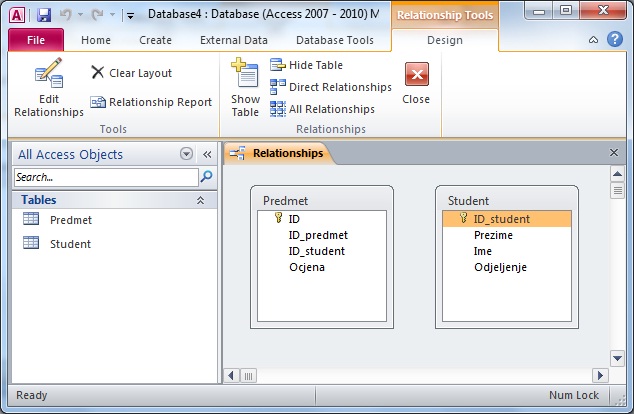
Task: Click the Predmet table title in diagram
Action: (285, 201)
